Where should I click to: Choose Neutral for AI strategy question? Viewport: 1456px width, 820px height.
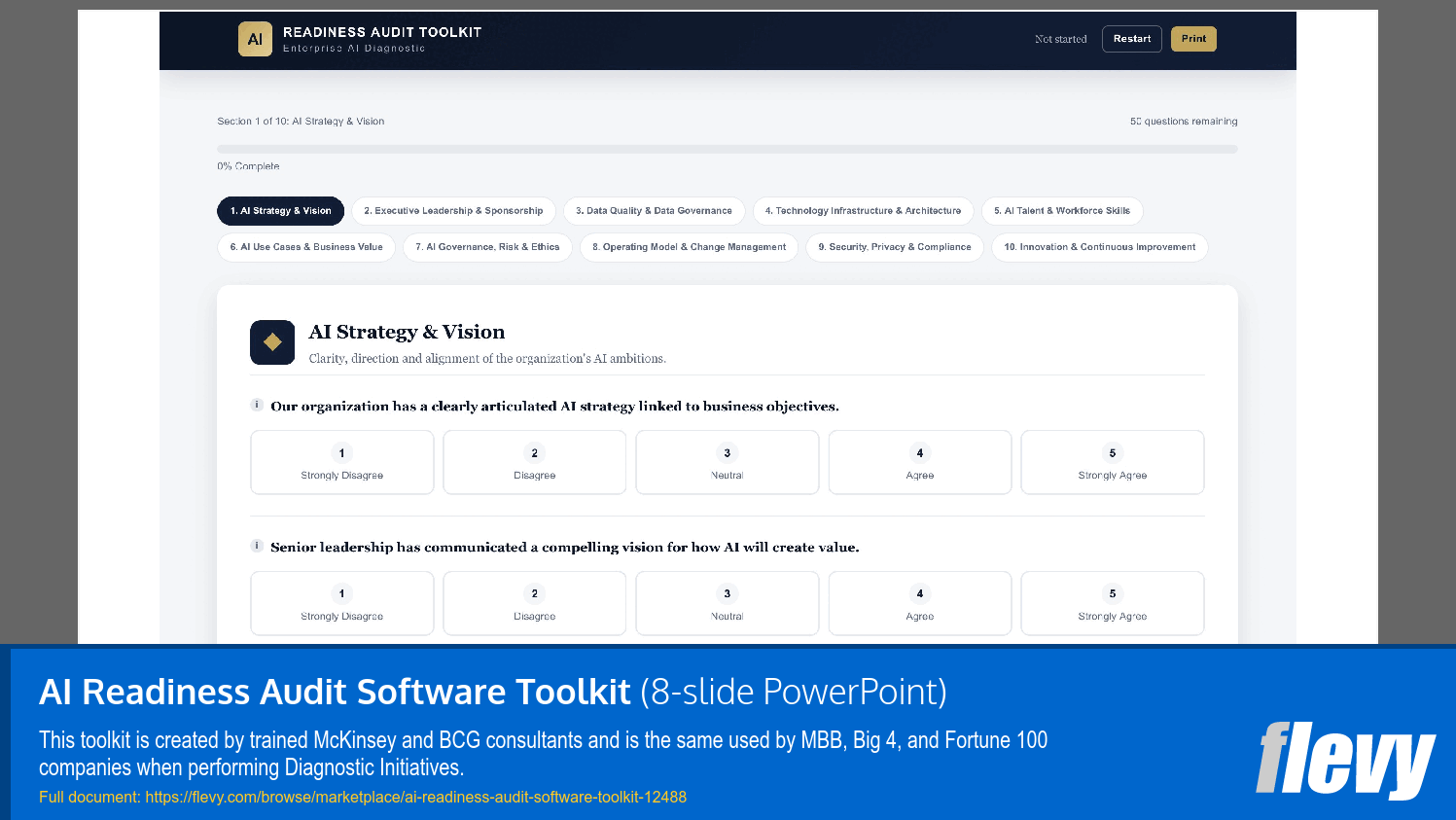[x=728, y=462]
